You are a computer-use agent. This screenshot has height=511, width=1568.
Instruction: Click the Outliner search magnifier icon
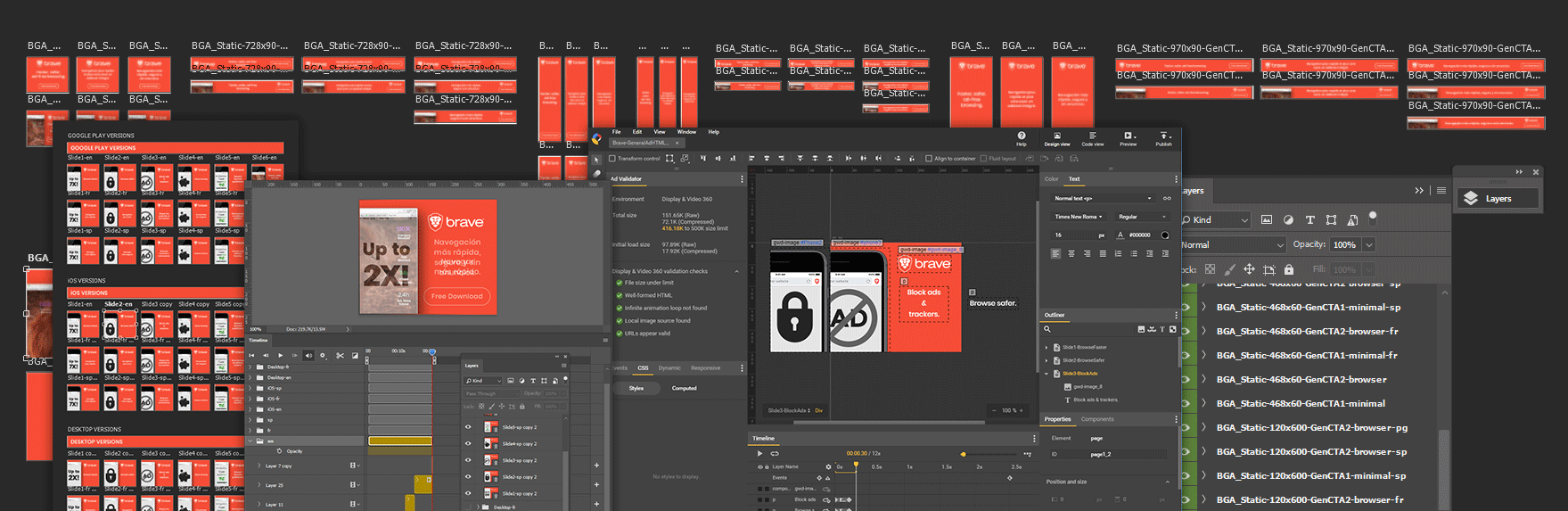tap(1047, 329)
